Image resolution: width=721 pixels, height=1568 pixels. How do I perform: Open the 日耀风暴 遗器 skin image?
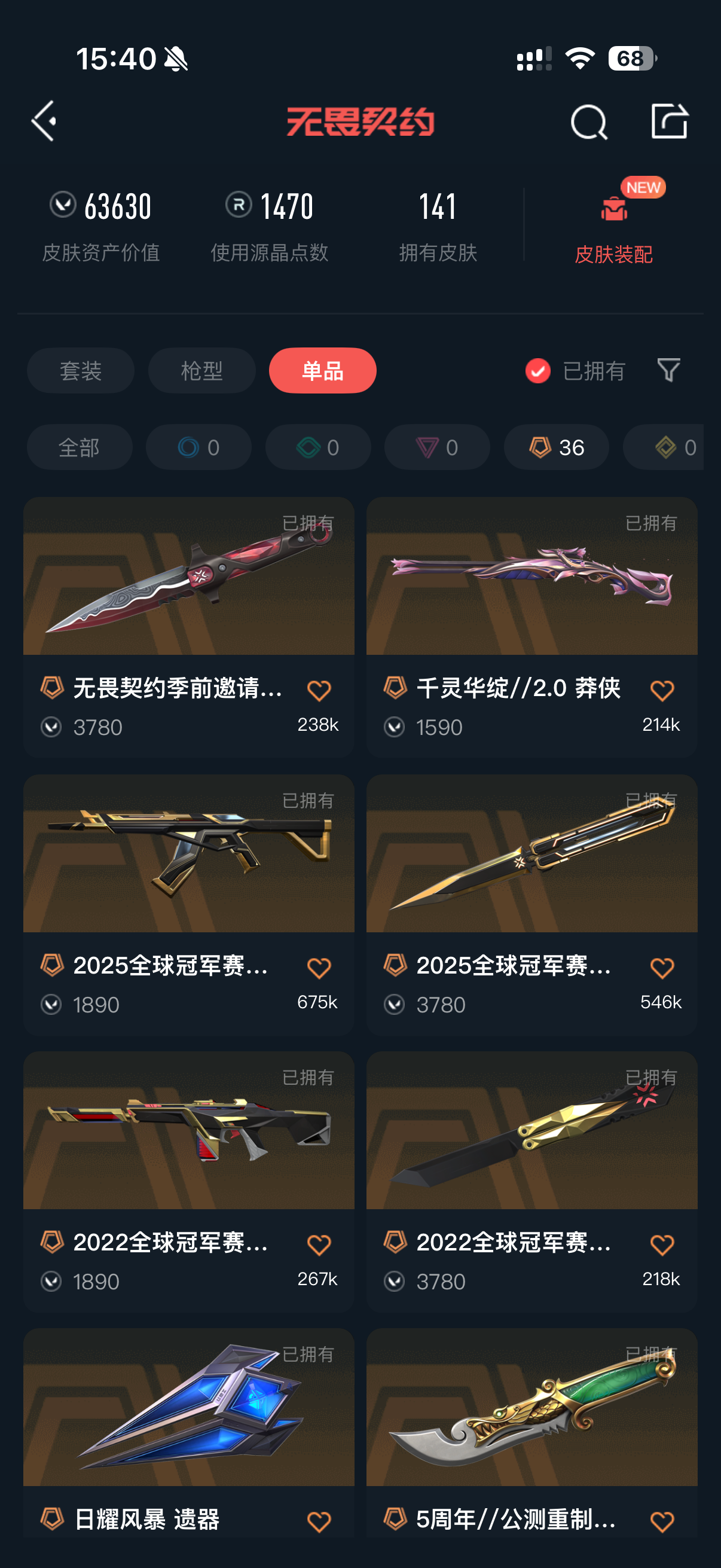tap(188, 1407)
